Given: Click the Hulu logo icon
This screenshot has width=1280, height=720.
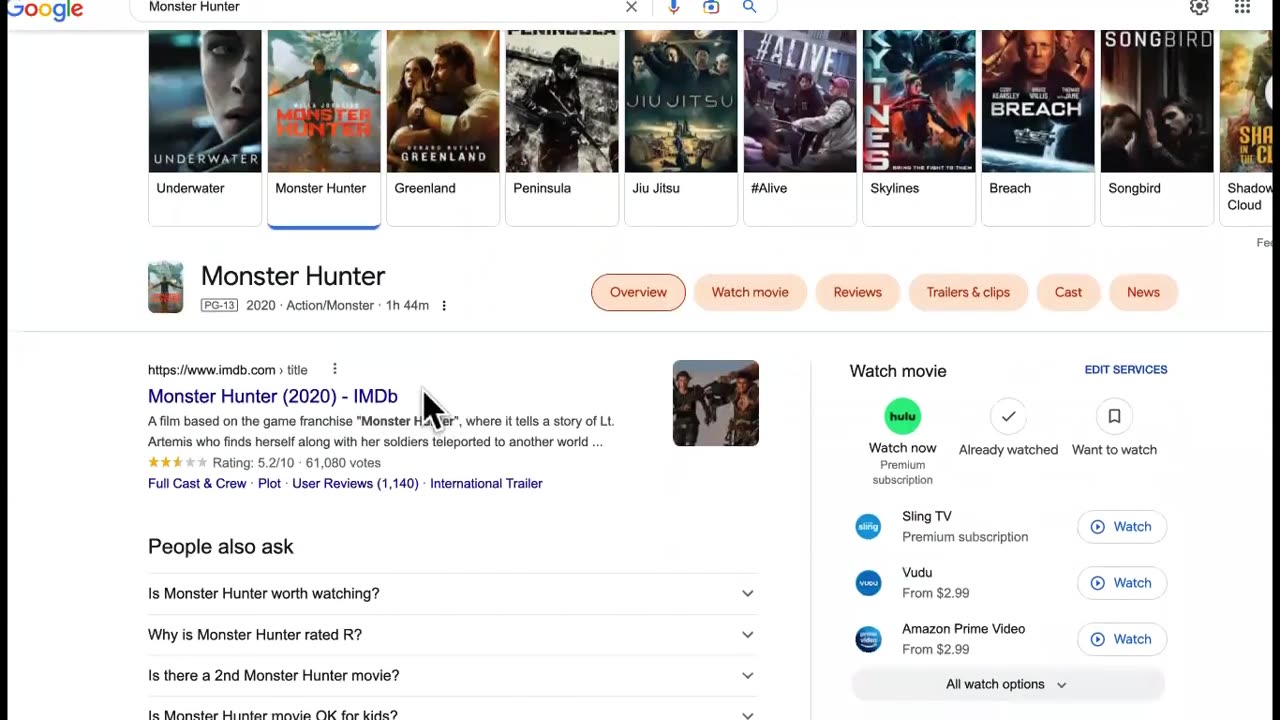Looking at the screenshot, I should (x=902, y=416).
